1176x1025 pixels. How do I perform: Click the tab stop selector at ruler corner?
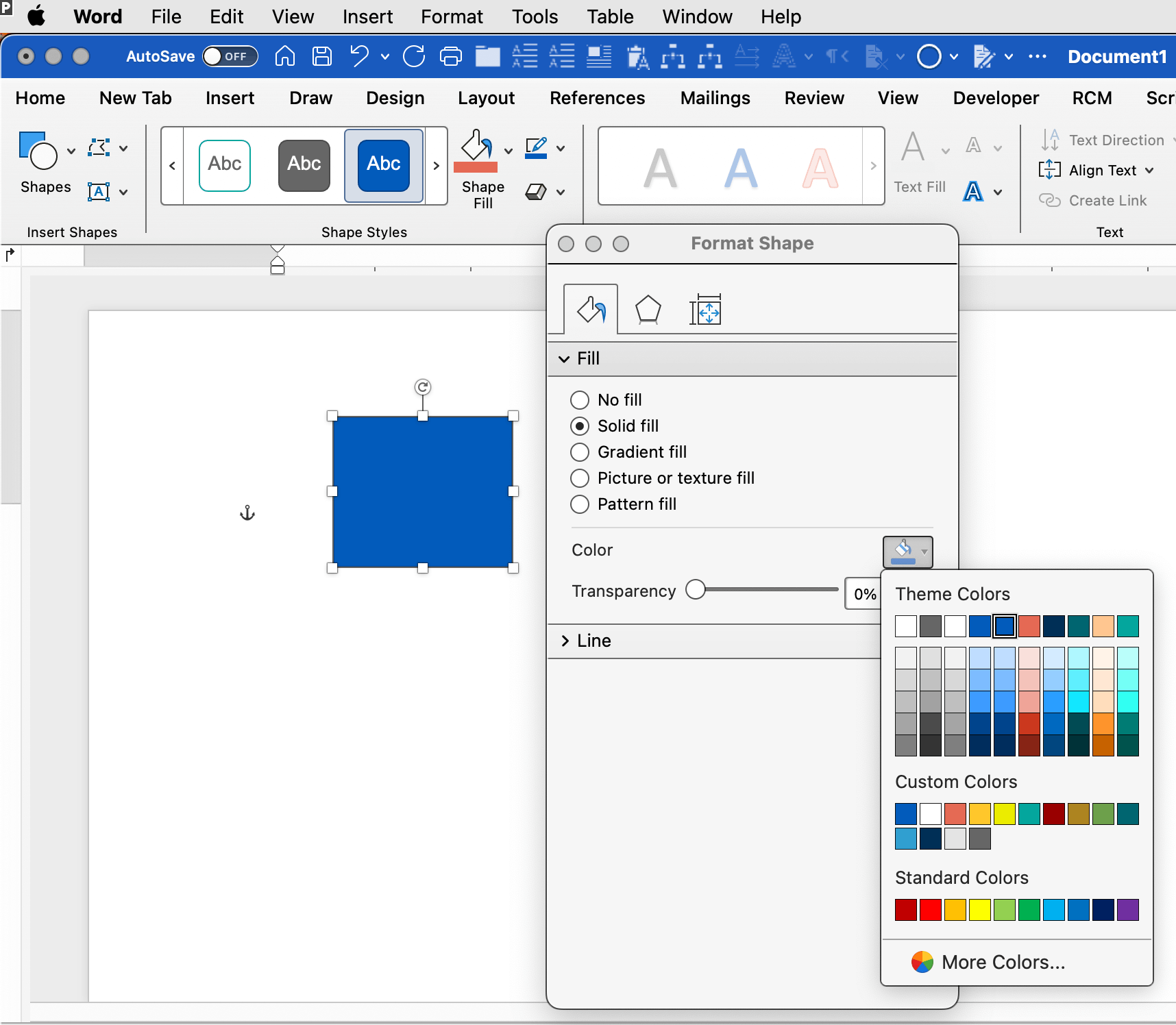pos(10,255)
